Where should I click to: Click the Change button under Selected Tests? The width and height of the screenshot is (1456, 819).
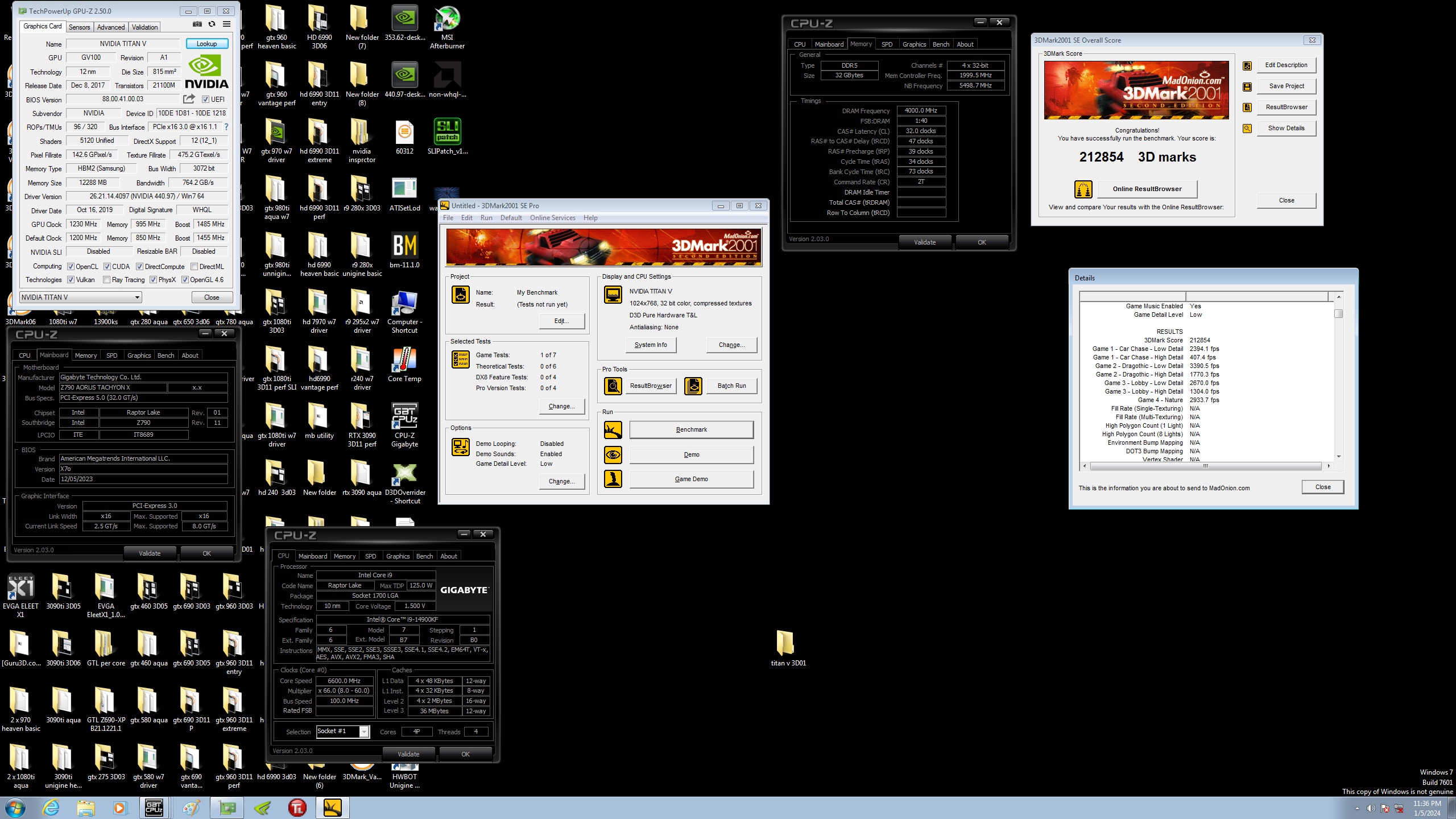click(561, 406)
